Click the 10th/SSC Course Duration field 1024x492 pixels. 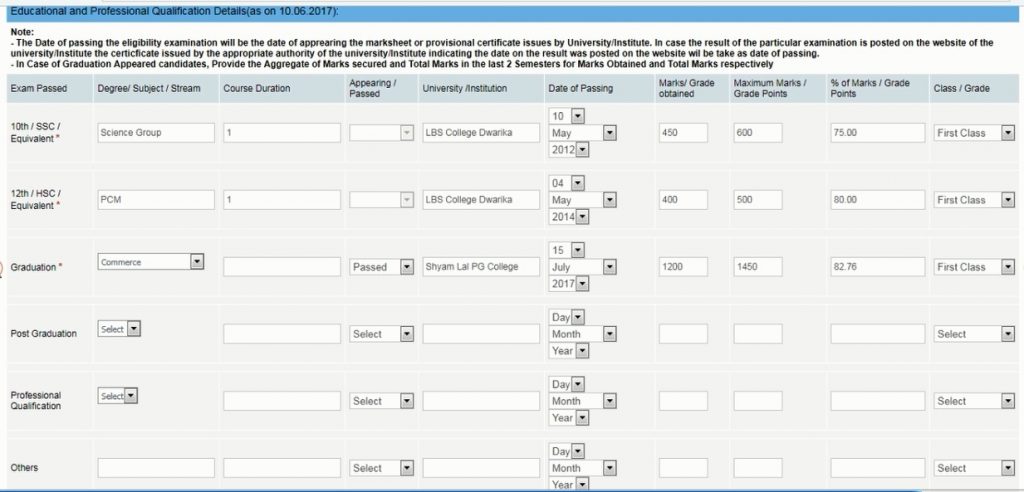[x=282, y=133]
